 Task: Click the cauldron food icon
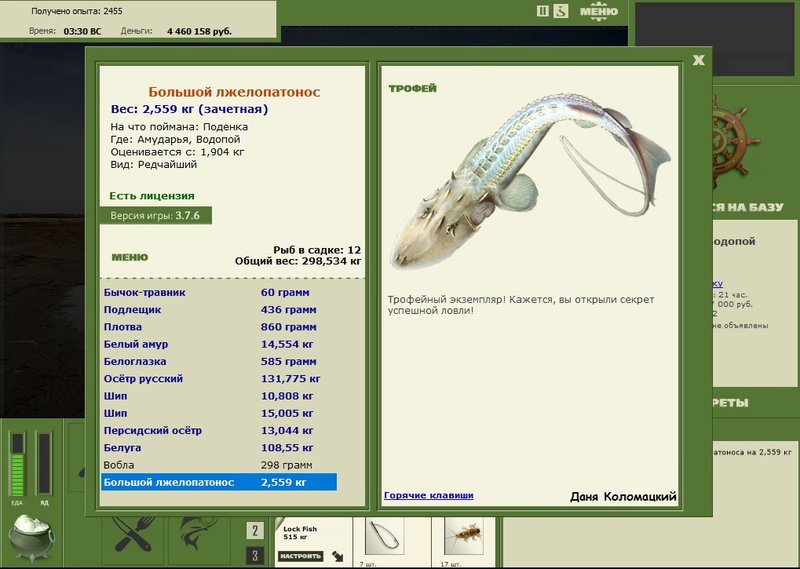click(32, 537)
